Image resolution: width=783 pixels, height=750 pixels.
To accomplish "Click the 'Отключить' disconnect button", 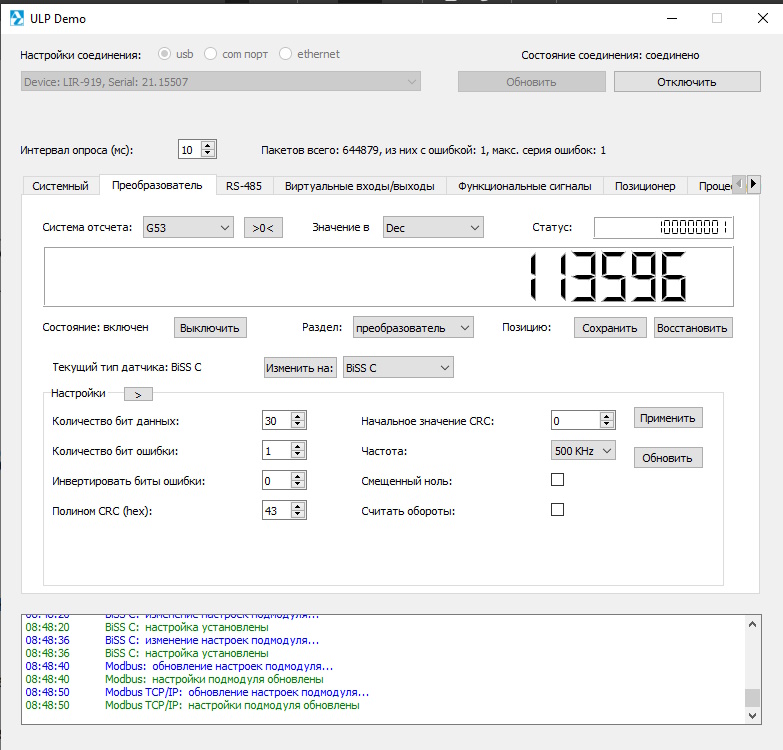I will coord(686,82).
